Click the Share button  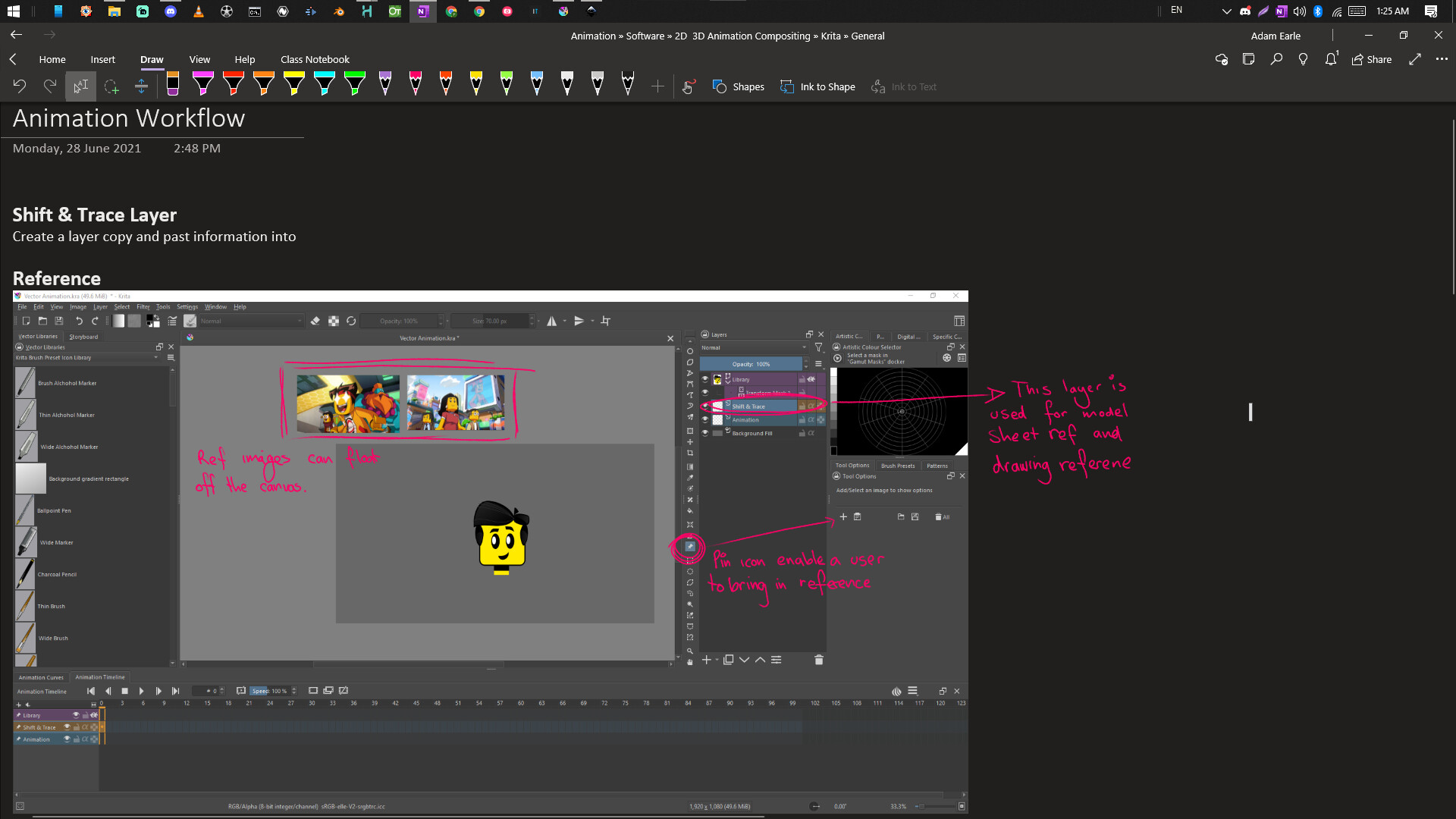[x=1372, y=59]
